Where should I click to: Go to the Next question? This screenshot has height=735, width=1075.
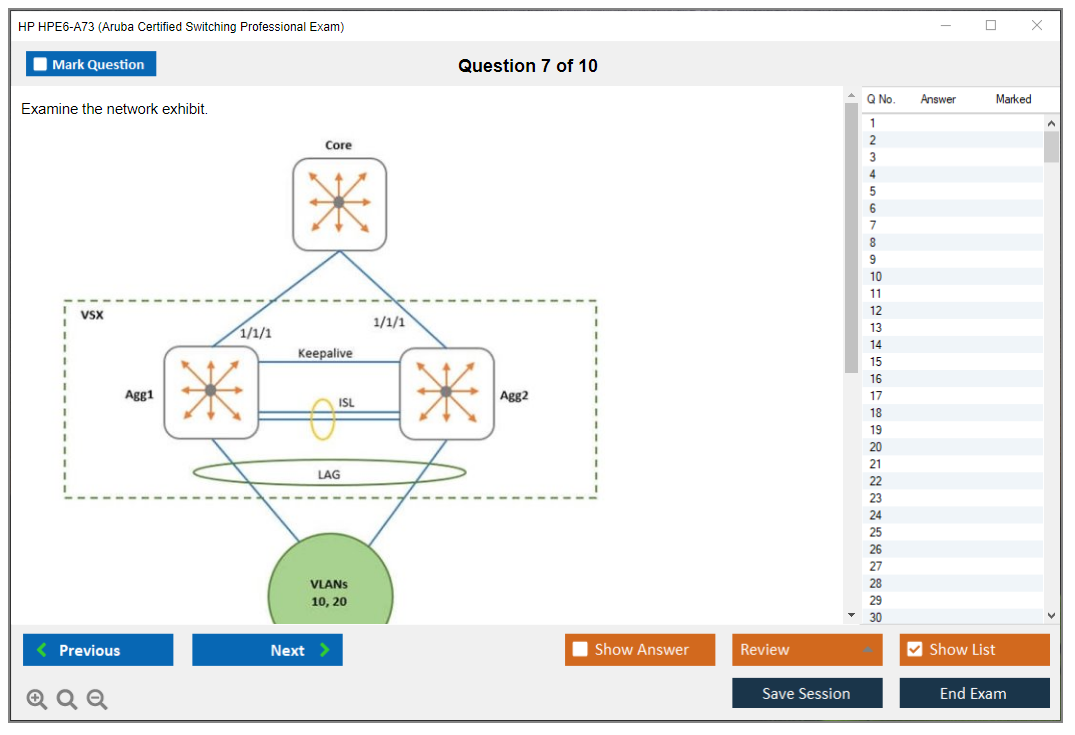pyautogui.click(x=267, y=650)
